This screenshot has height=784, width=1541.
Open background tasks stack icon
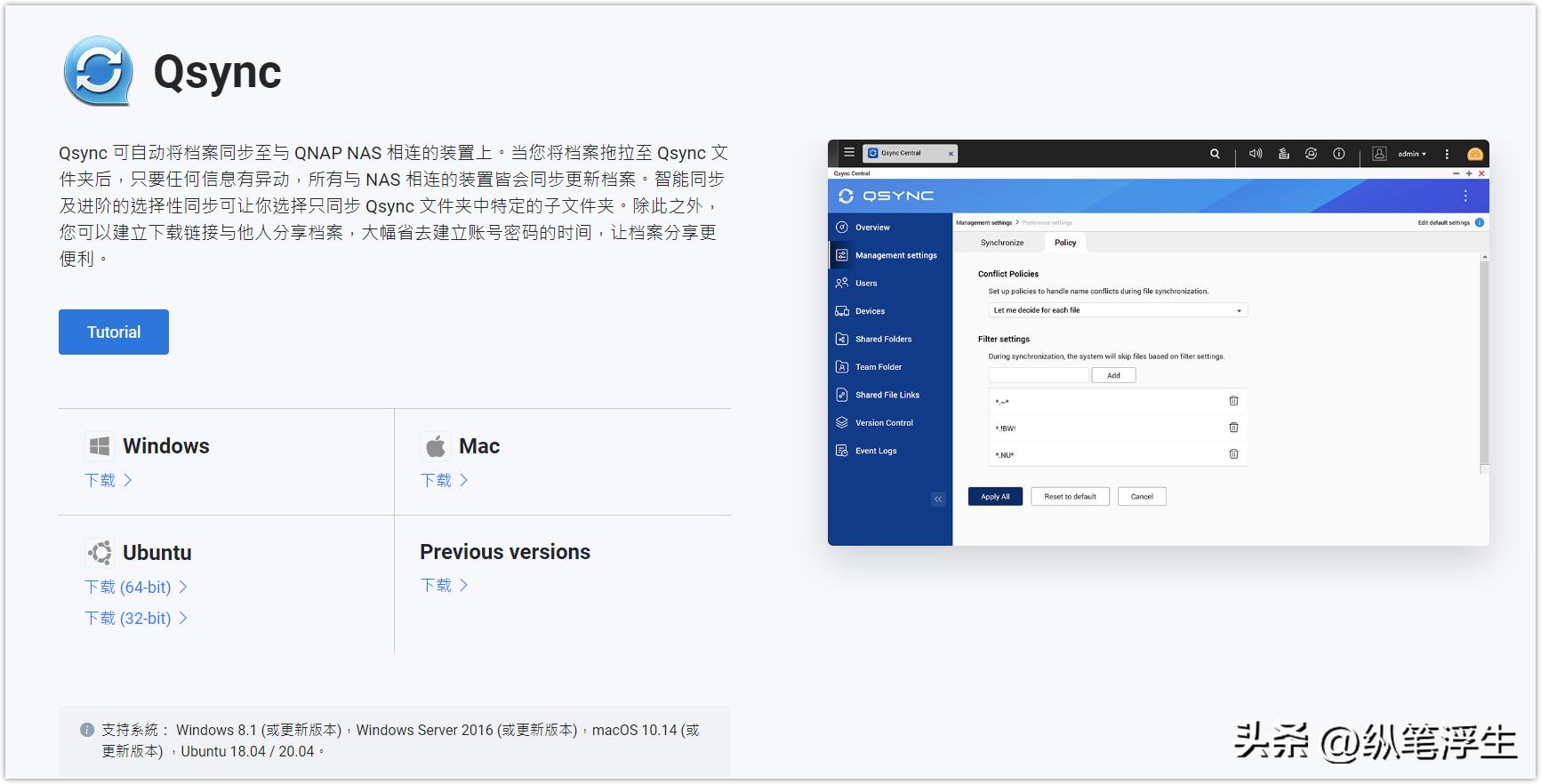coord(1284,154)
